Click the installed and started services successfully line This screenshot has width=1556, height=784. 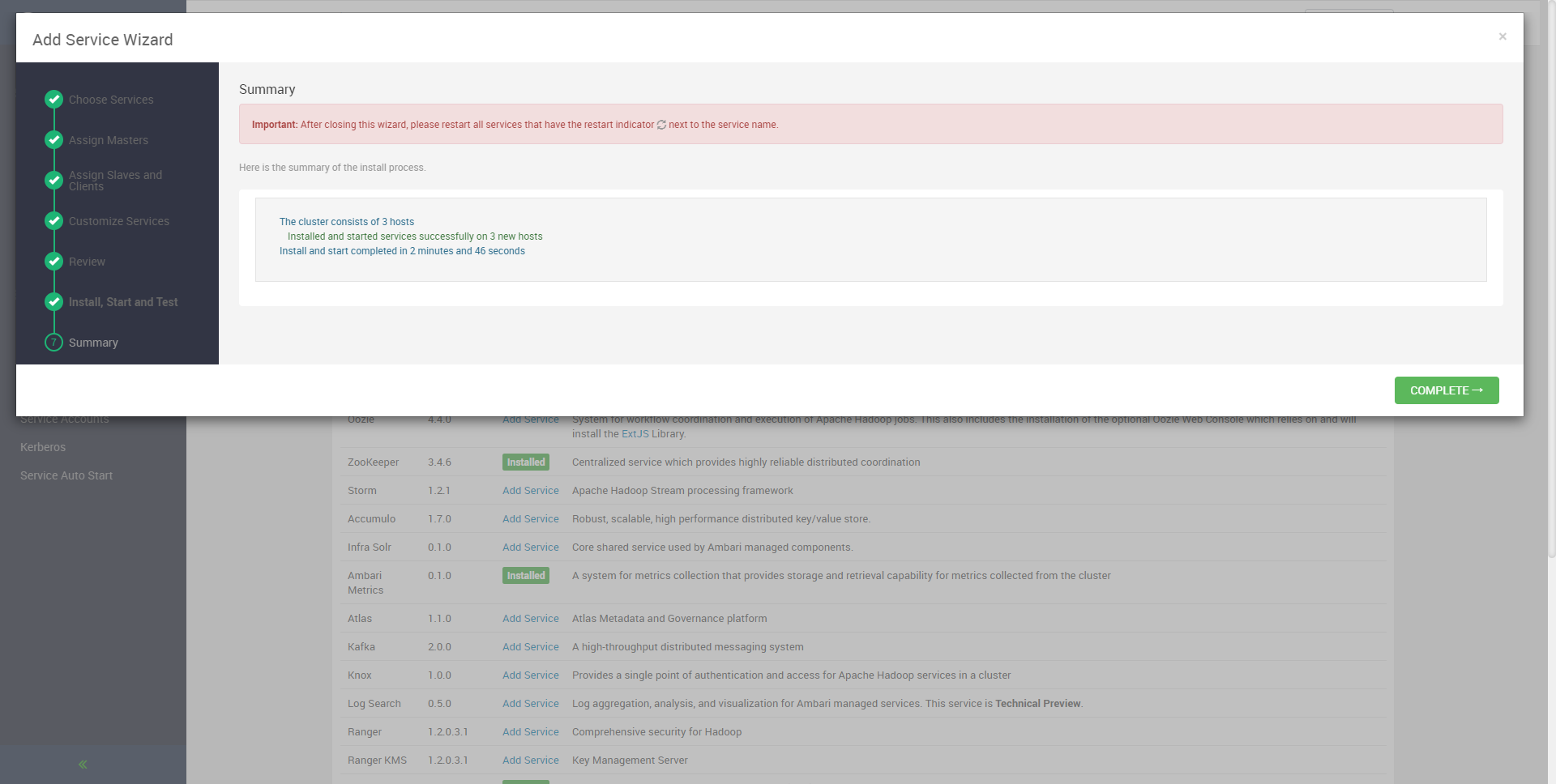(x=415, y=236)
